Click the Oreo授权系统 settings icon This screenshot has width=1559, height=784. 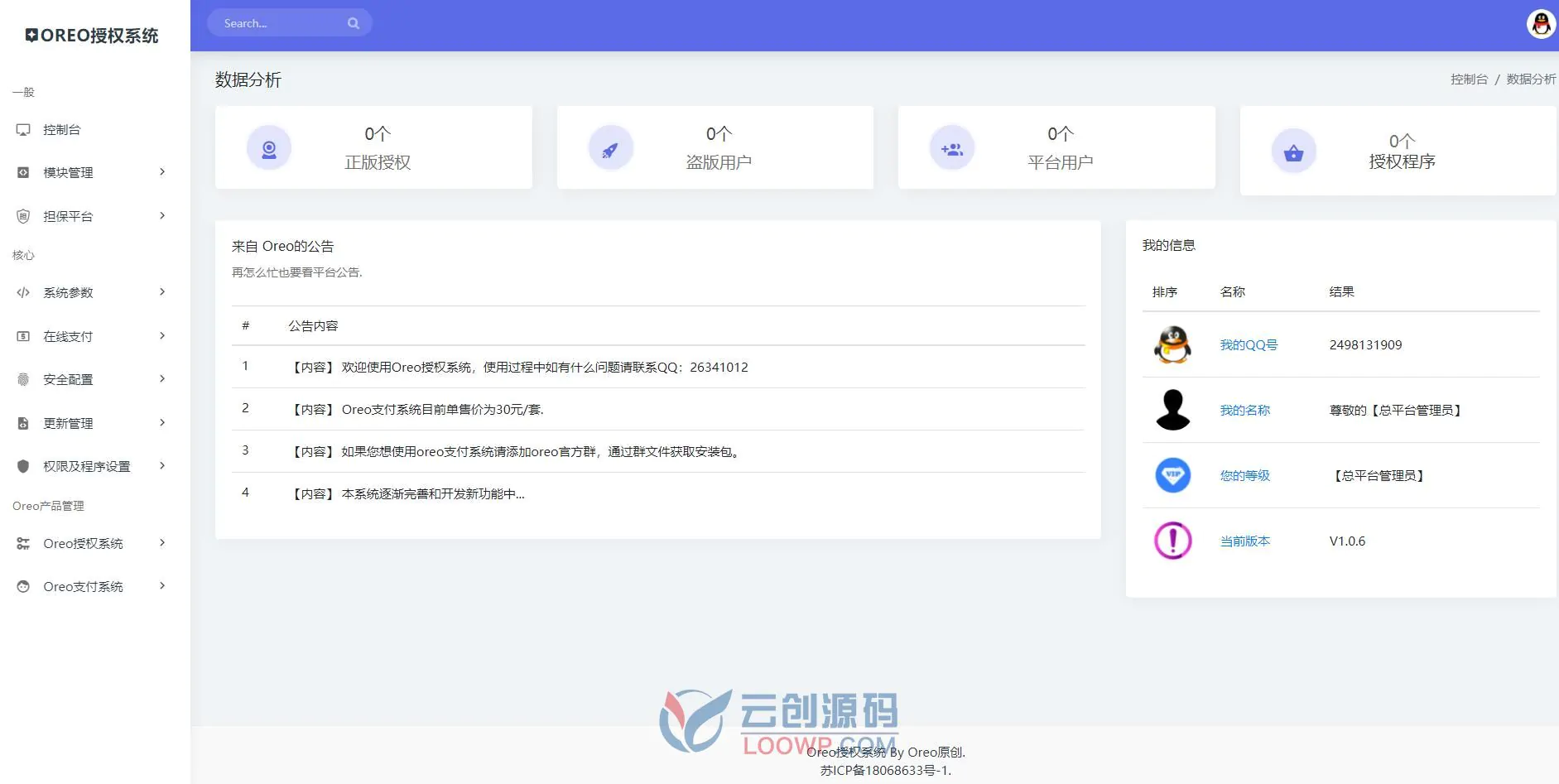point(23,543)
